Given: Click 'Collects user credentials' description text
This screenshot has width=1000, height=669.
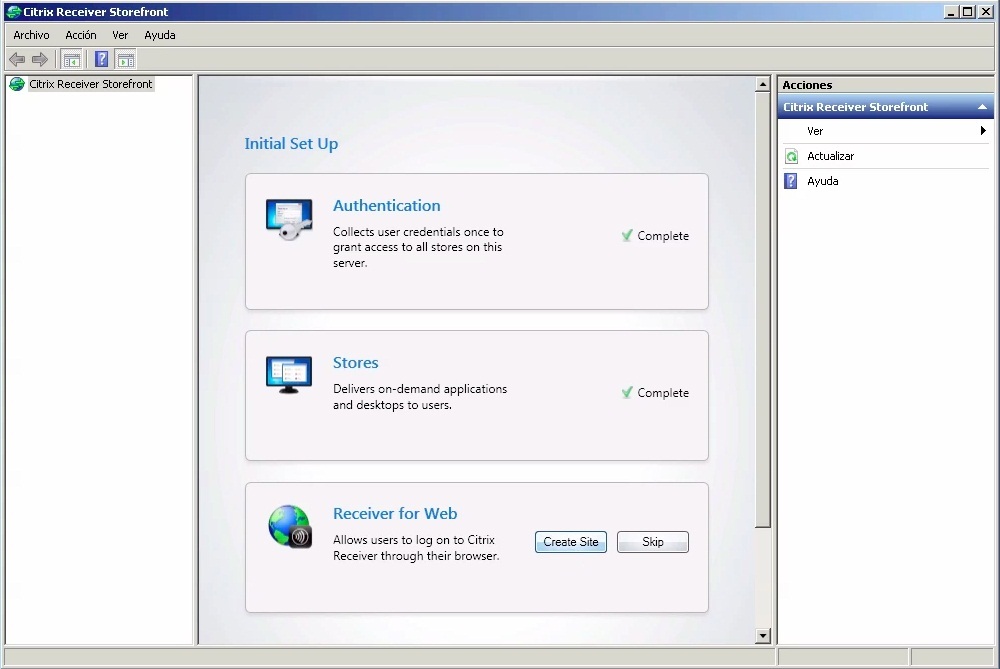Looking at the screenshot, I should pos(418,247).
